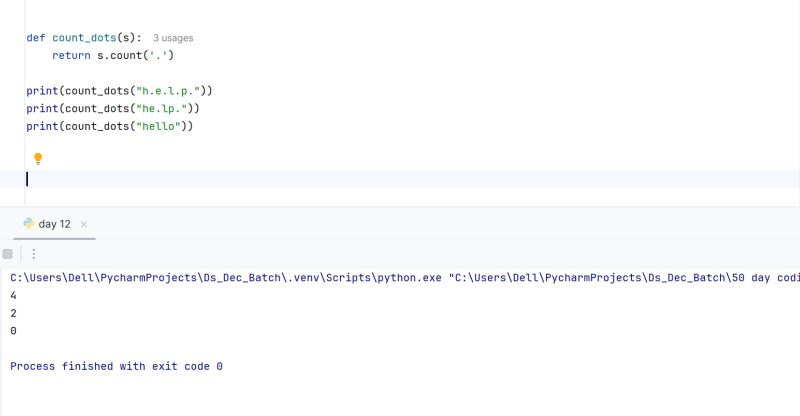800x416 pixels.
Task: Open the 3 usages inlay hint
Action: click(173, 38)
